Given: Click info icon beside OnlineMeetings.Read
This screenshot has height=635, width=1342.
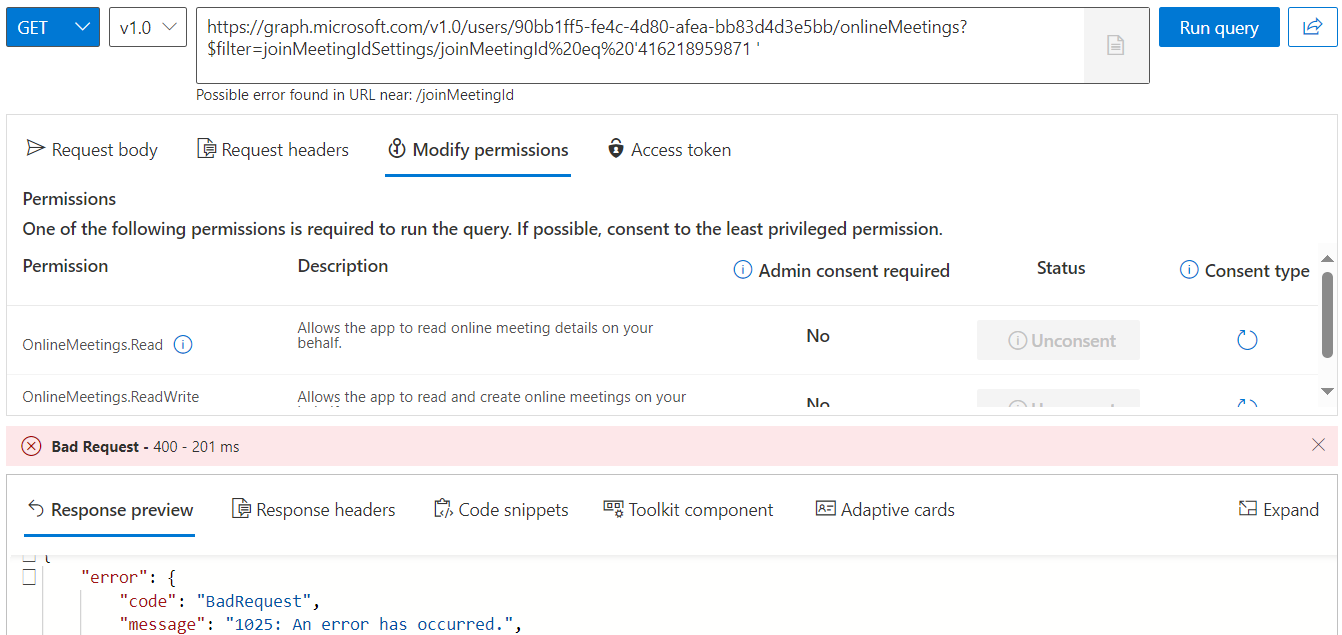Looking at the screenshot, I should tap(183, 345).
